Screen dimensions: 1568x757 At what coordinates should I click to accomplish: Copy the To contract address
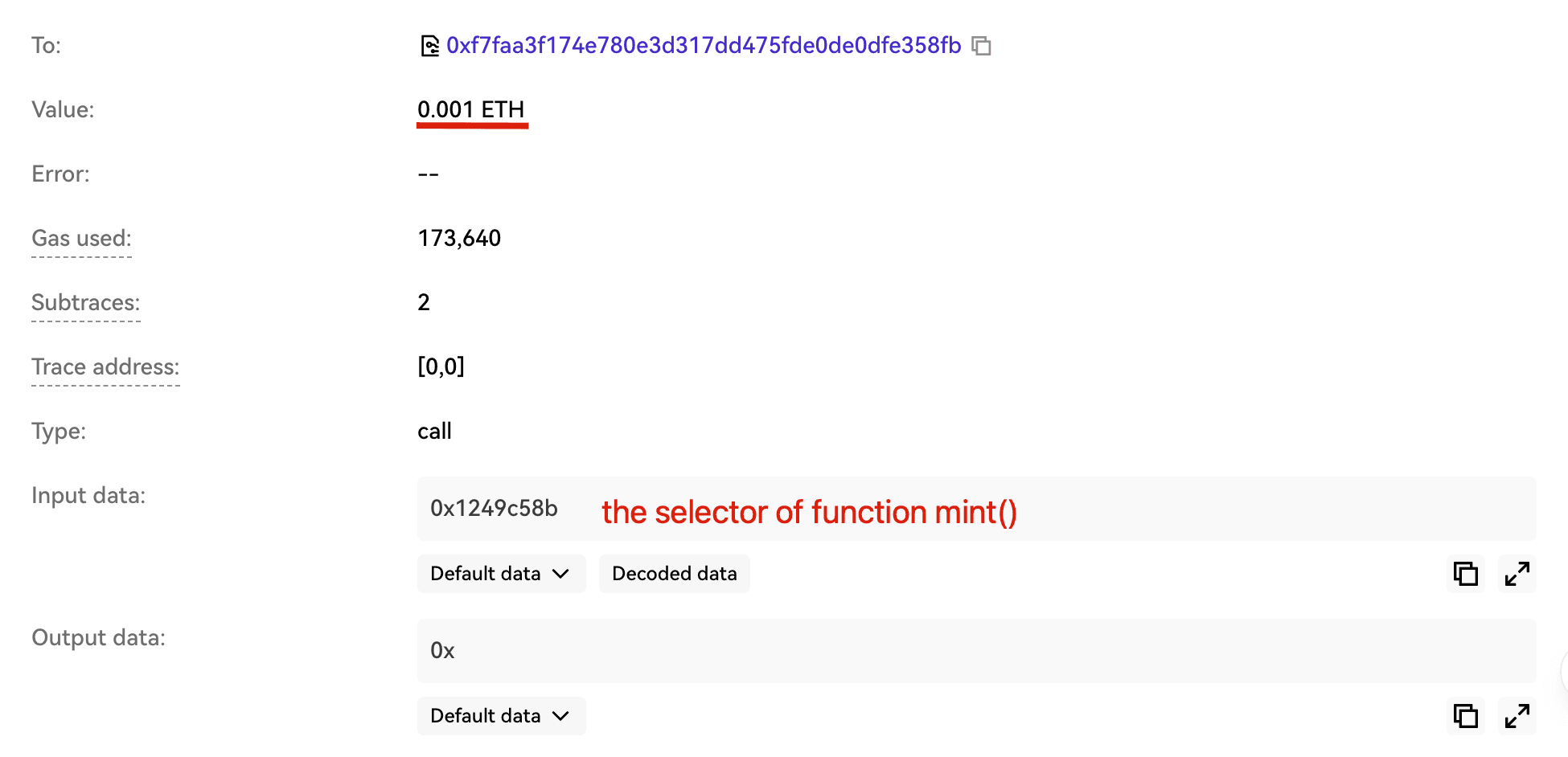click(981, 46)
